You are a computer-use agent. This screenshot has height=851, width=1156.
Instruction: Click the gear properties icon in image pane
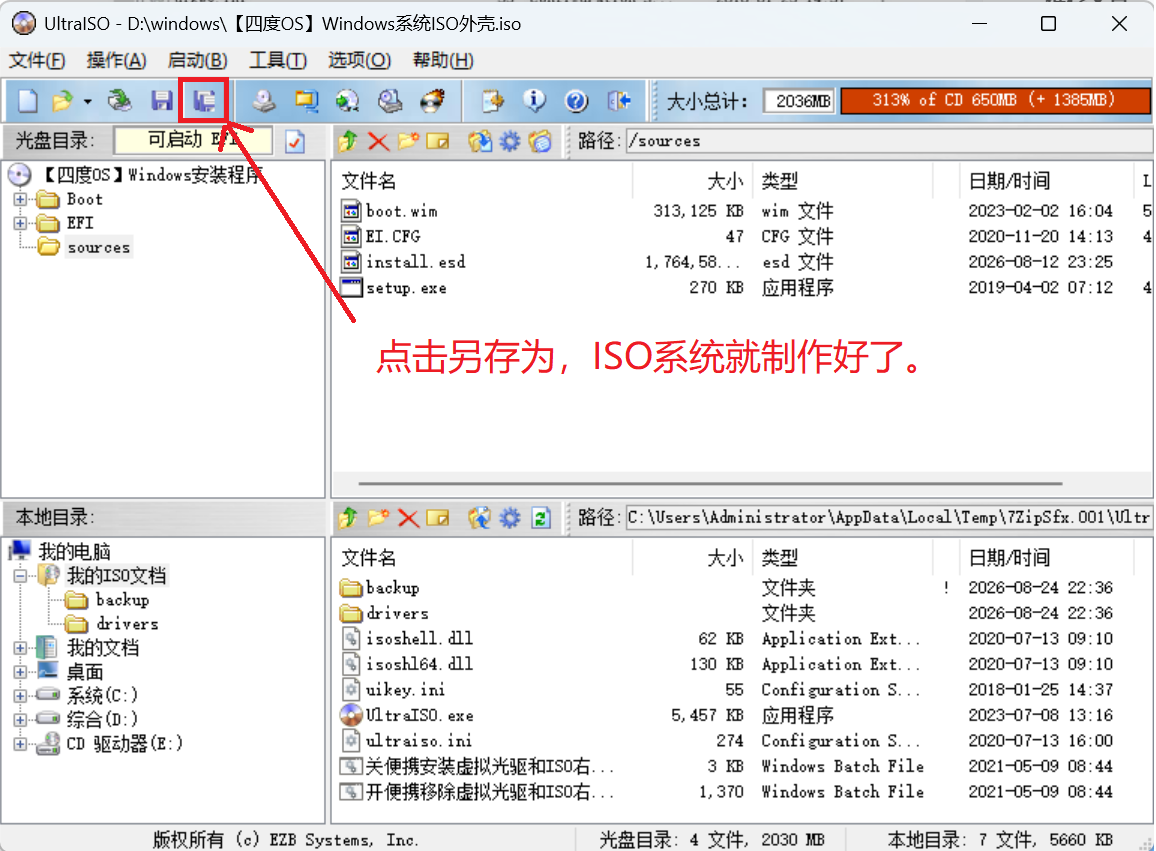click(510, 141)
